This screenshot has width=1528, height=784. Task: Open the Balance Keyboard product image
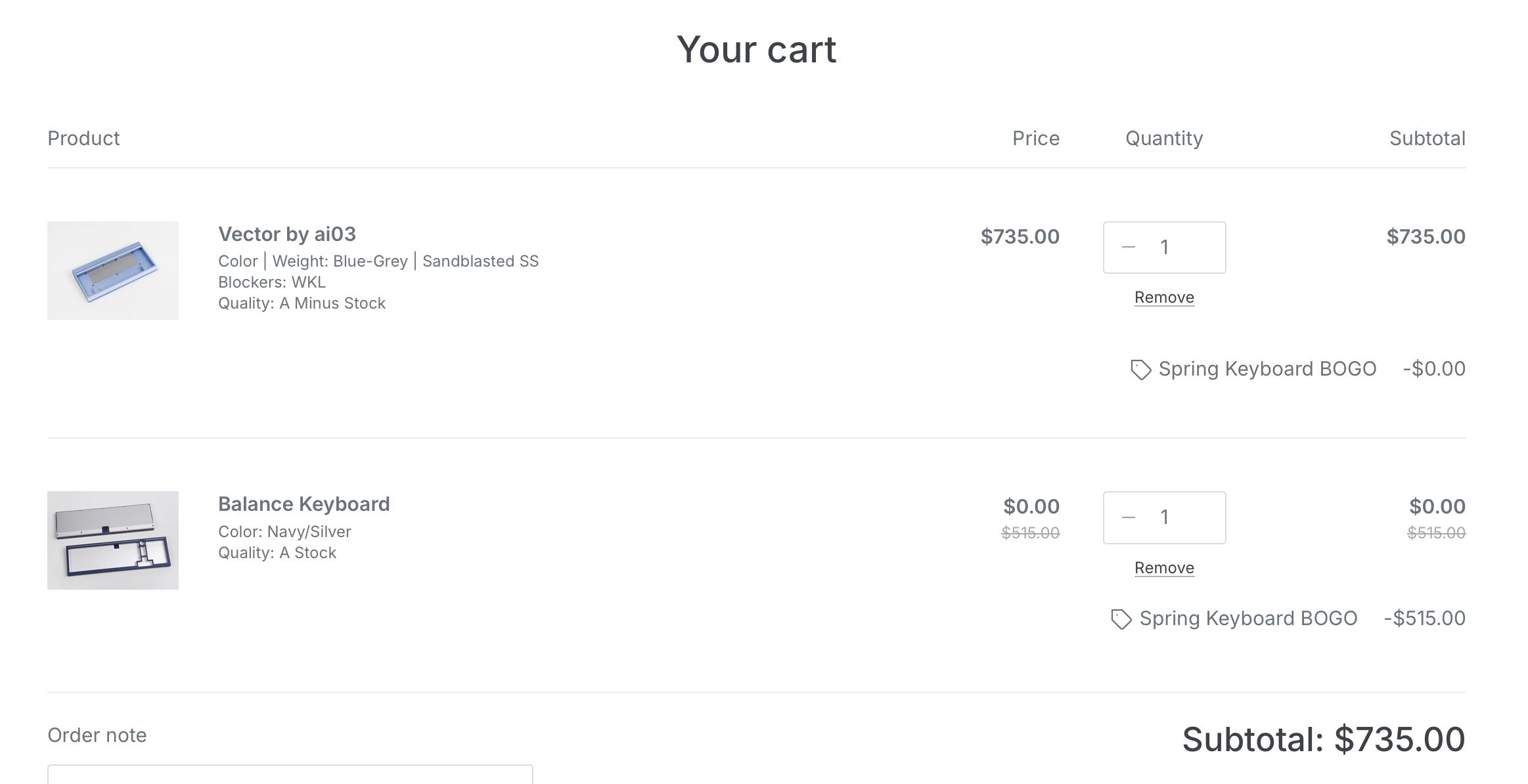click(113, 540)
